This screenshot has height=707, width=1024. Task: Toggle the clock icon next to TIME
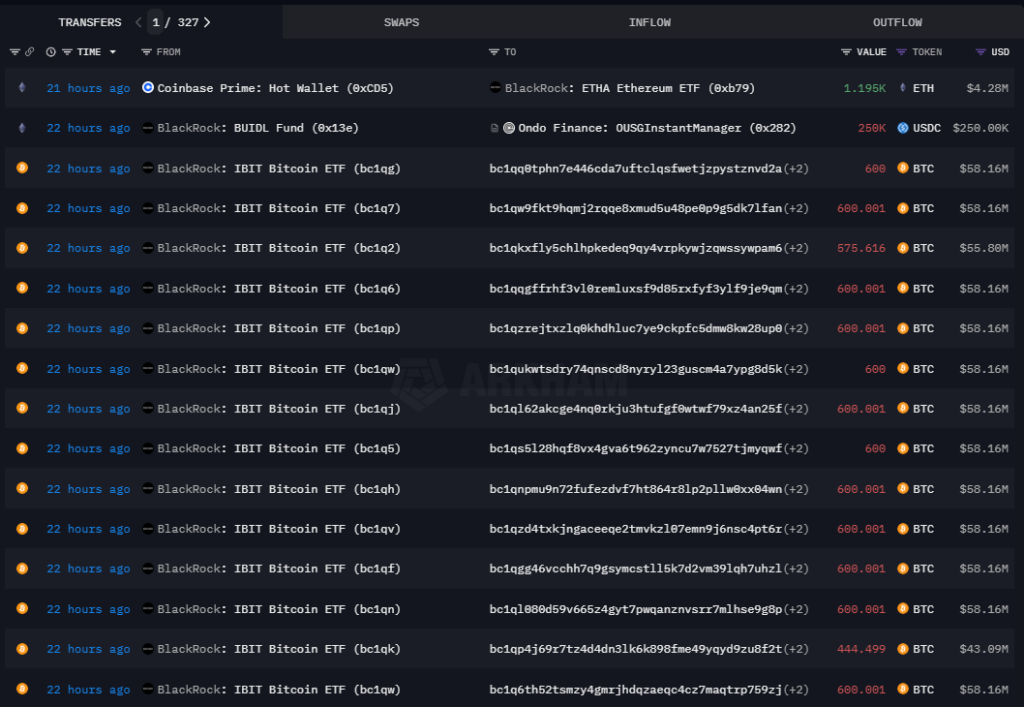(x=51, y=52)
